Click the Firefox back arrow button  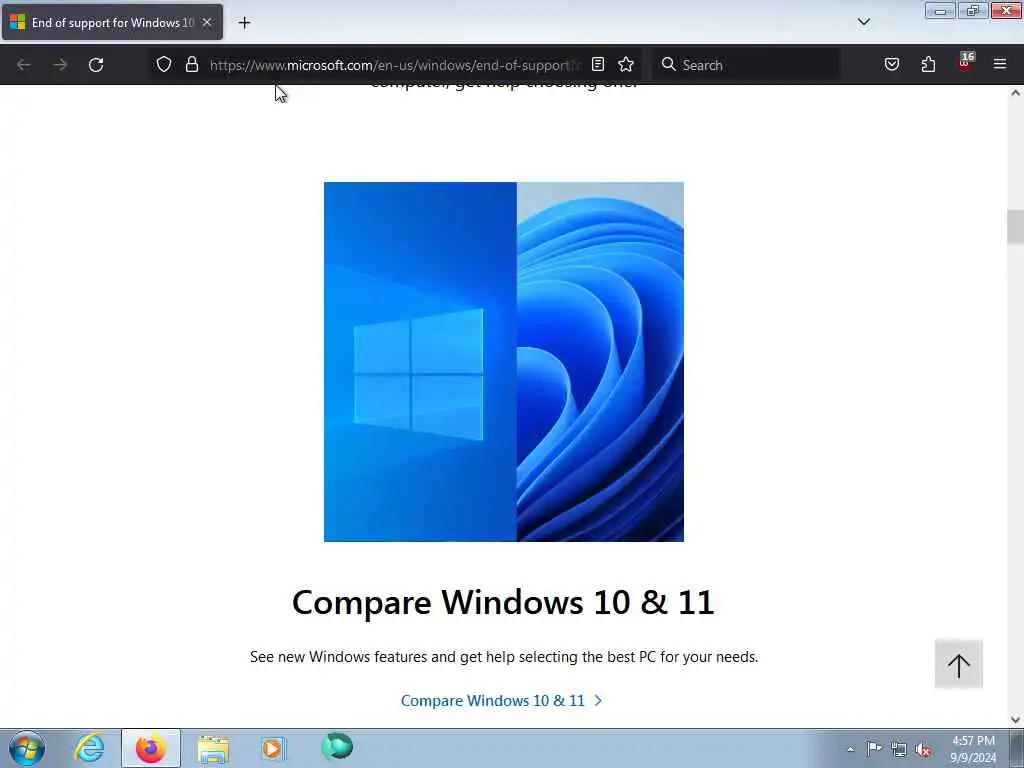[24, 65]
